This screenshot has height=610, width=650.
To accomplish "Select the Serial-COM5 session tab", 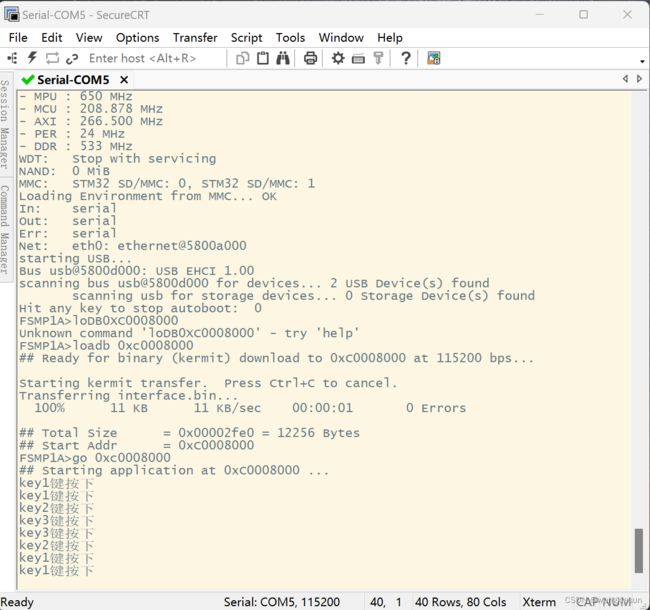I will (73, 80).
